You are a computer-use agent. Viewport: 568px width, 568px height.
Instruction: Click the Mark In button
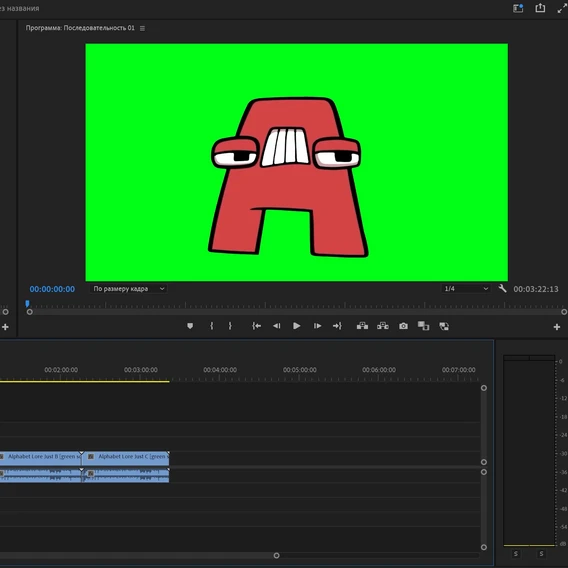[x=212, y=326]
